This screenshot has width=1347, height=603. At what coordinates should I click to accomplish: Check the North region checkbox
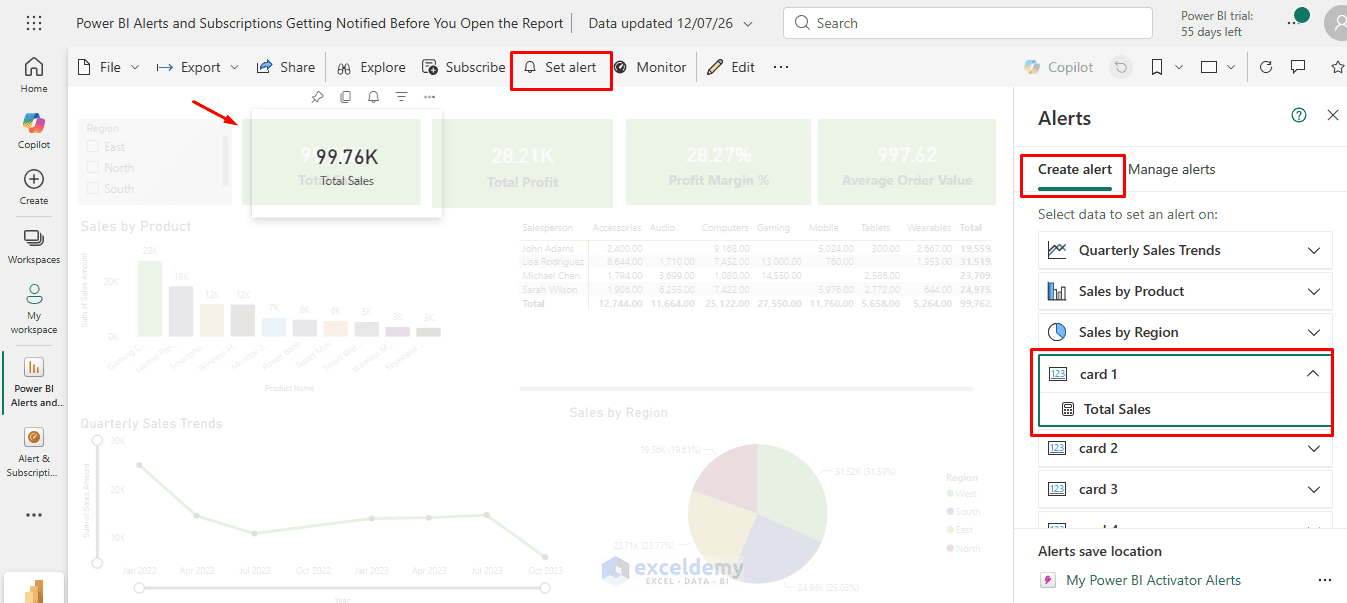click(93, 168)
